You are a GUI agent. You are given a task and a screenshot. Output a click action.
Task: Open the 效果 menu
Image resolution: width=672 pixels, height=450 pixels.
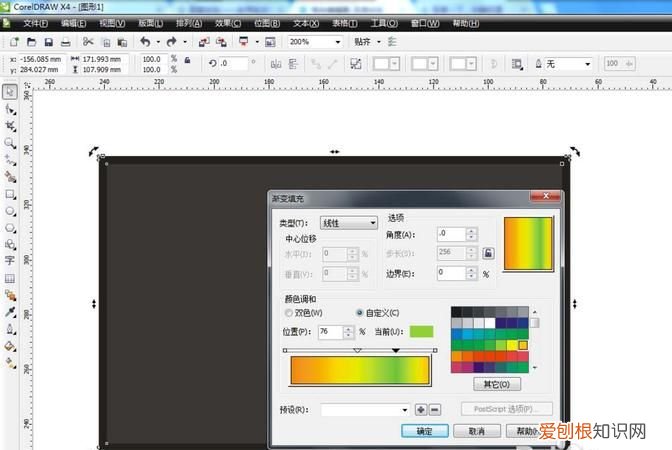[228, 22]
